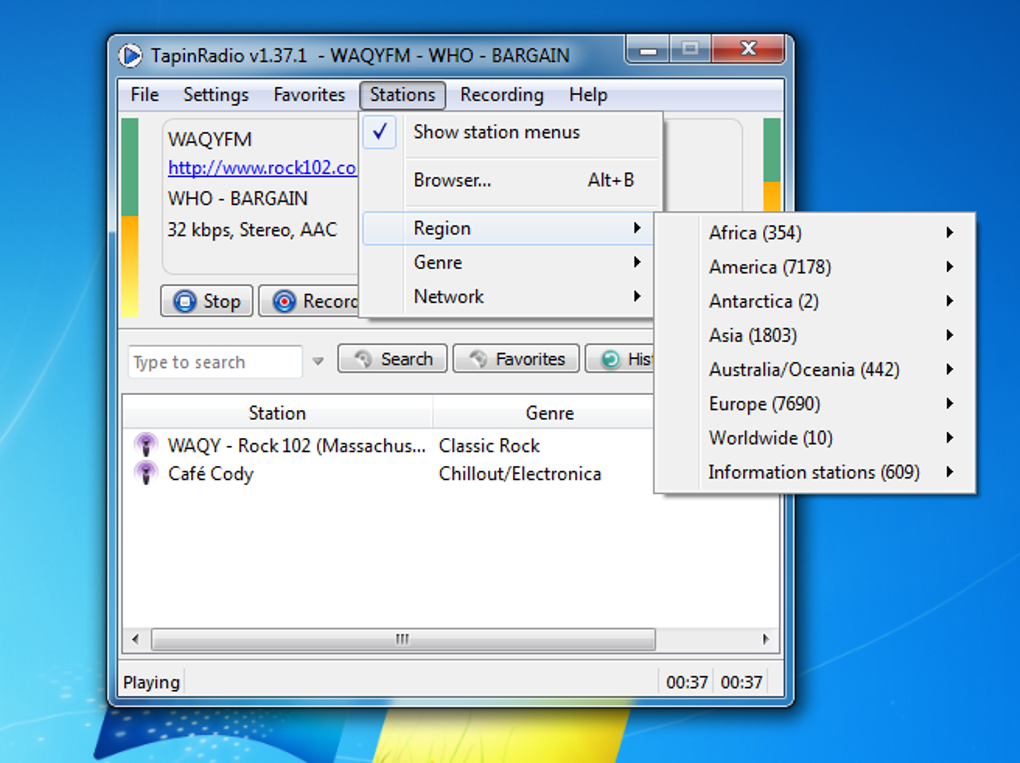Expand the Network submenu

click(507, 297)
